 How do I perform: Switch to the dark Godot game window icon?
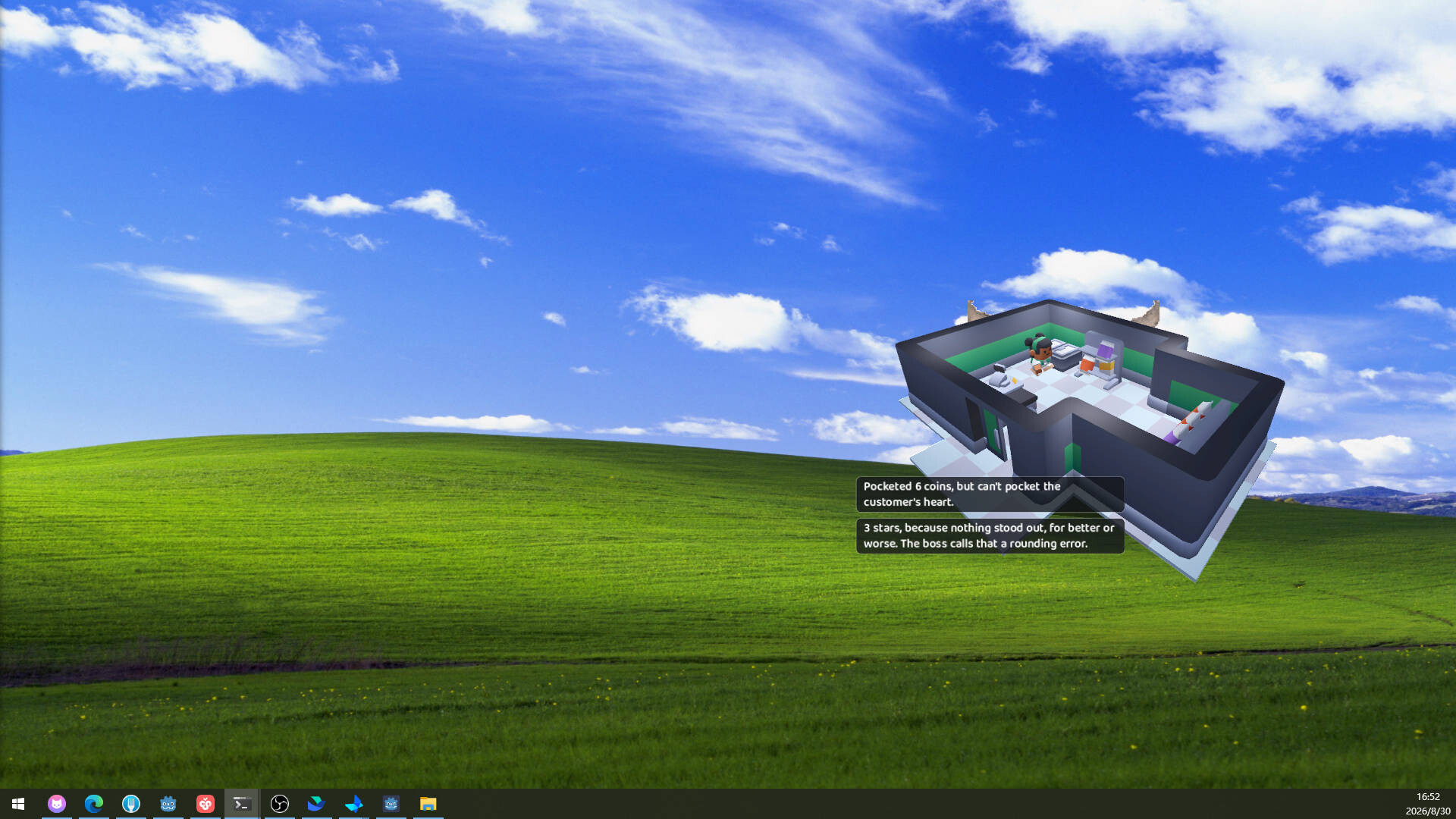[x=391, y=804]
